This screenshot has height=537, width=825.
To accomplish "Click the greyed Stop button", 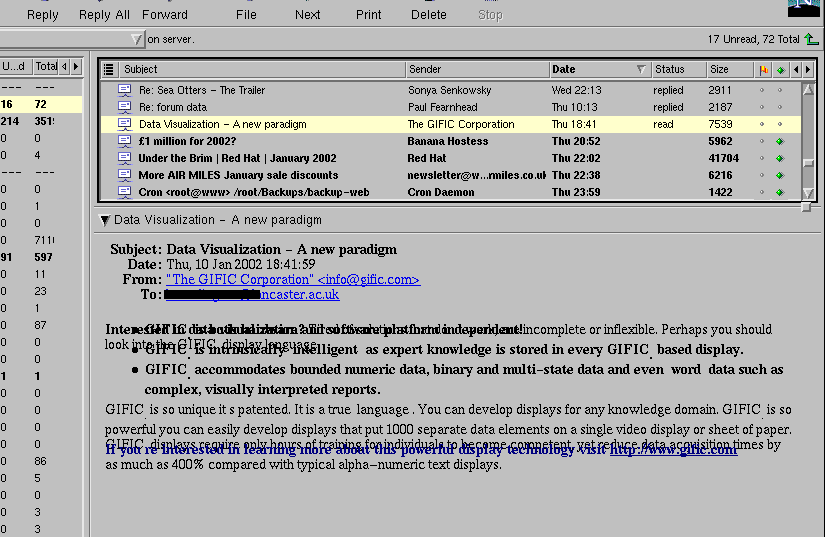I will (x=490, y=14).
